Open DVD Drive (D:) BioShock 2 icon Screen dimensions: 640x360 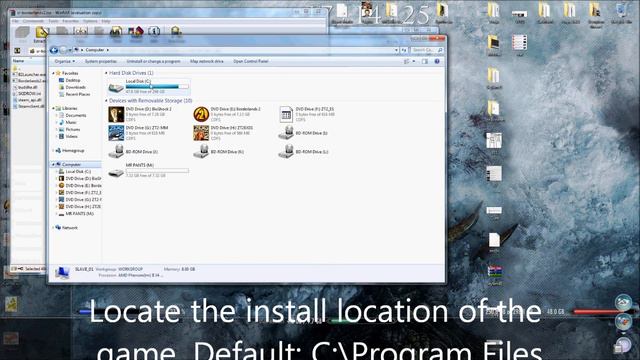pyautogui.click(x=116, y=114)
